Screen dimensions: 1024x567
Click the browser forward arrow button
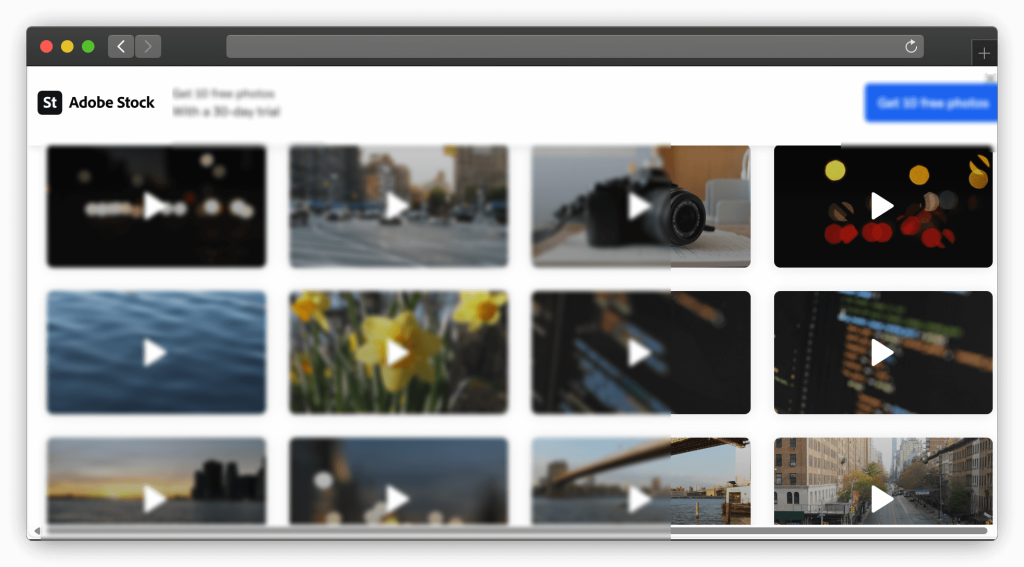[148, 46]
